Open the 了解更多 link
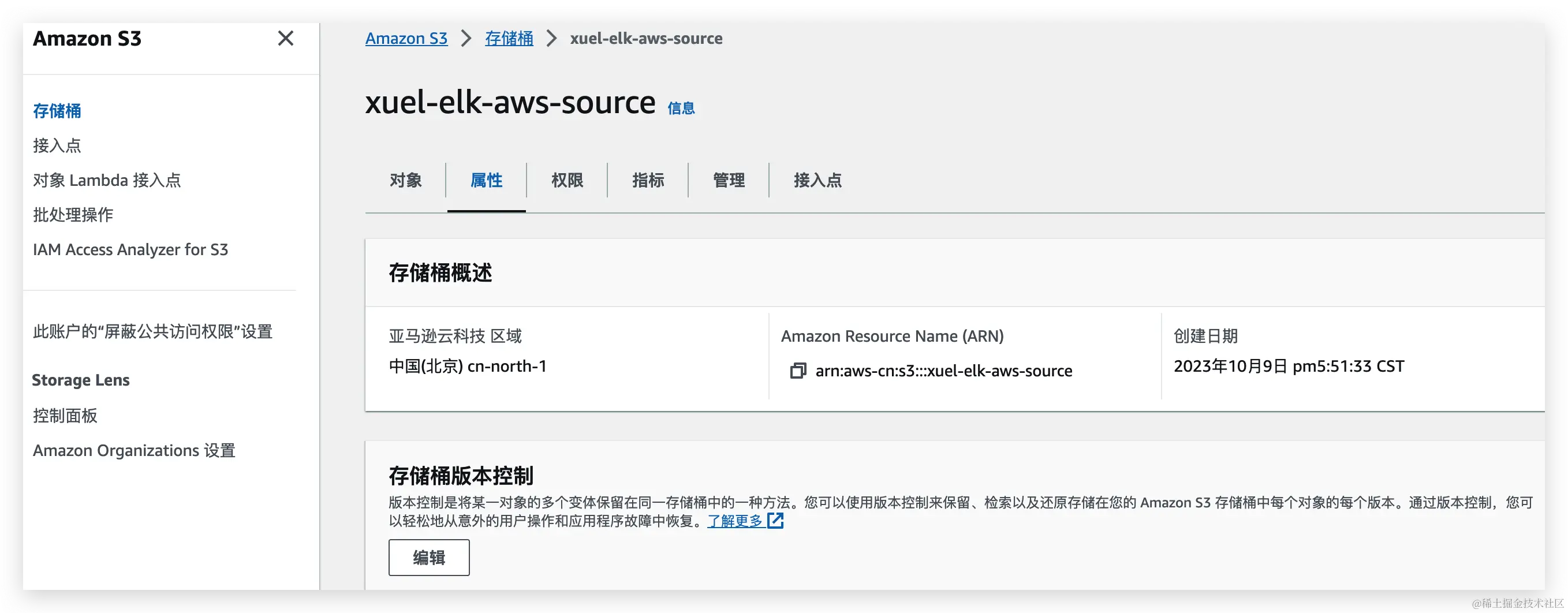Viewport: 1568px width, 613px height. click(735, 521)
